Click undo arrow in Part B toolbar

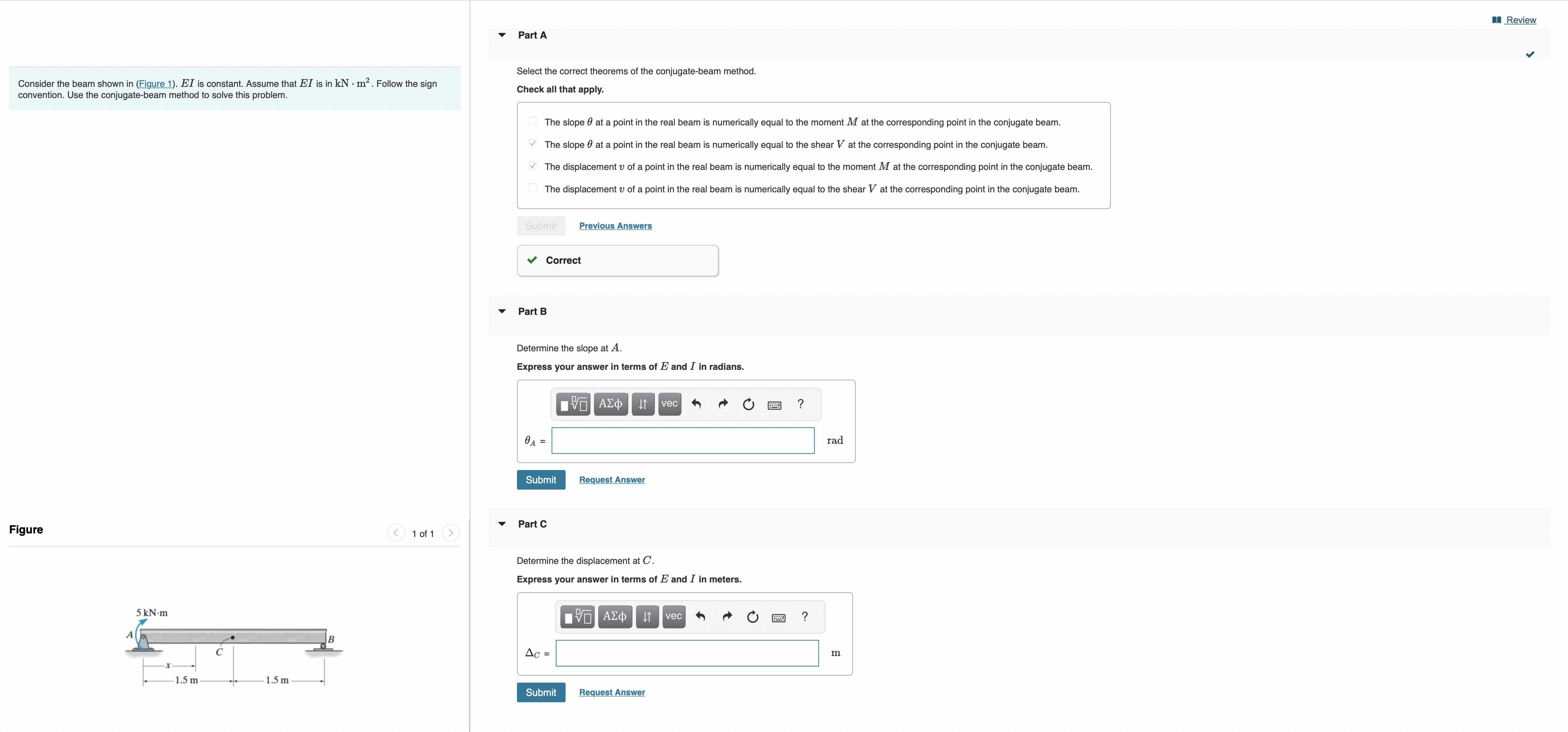pyautogui.click(x=696, y=404)
